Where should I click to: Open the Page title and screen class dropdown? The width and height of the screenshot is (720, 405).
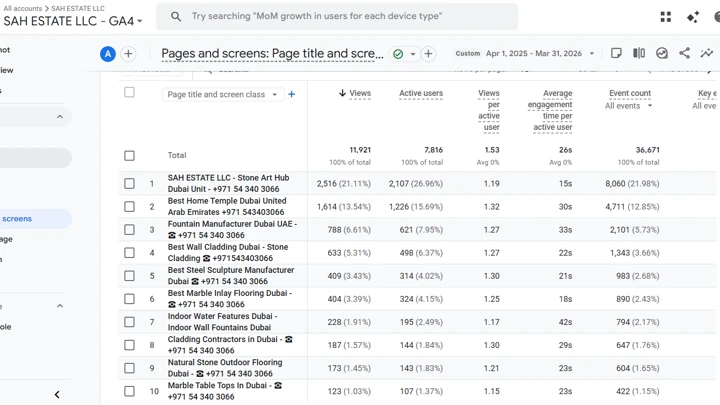click(223, 95)
